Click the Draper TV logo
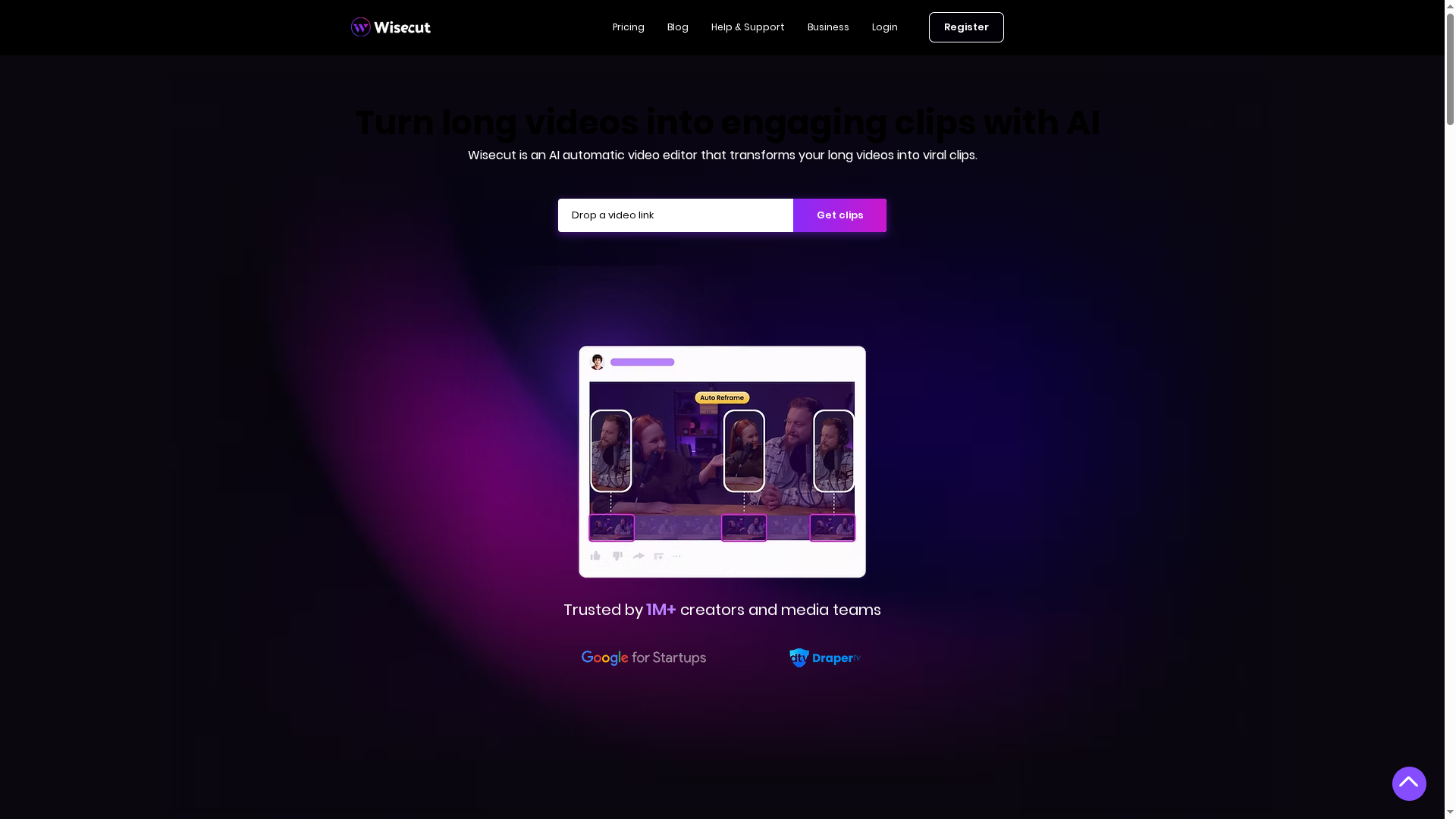The height and width of the screenshot is (819, 1456). [x=825, y=657]
